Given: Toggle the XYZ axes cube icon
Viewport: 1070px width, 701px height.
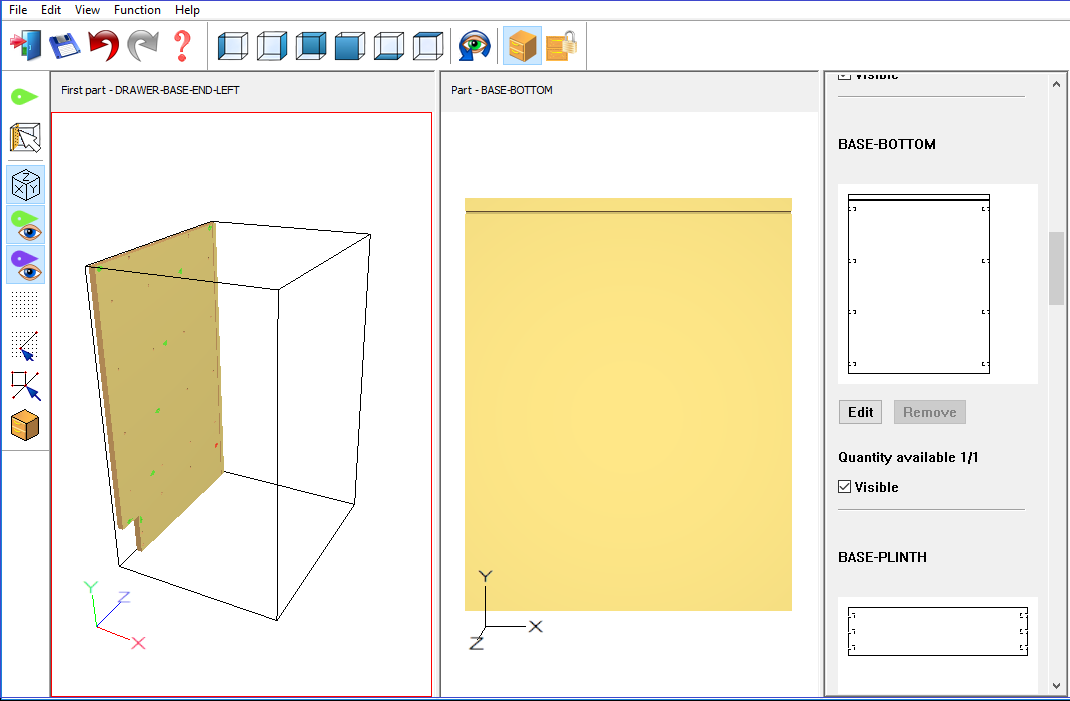Looking at the screenshot, I should [26, 185].
